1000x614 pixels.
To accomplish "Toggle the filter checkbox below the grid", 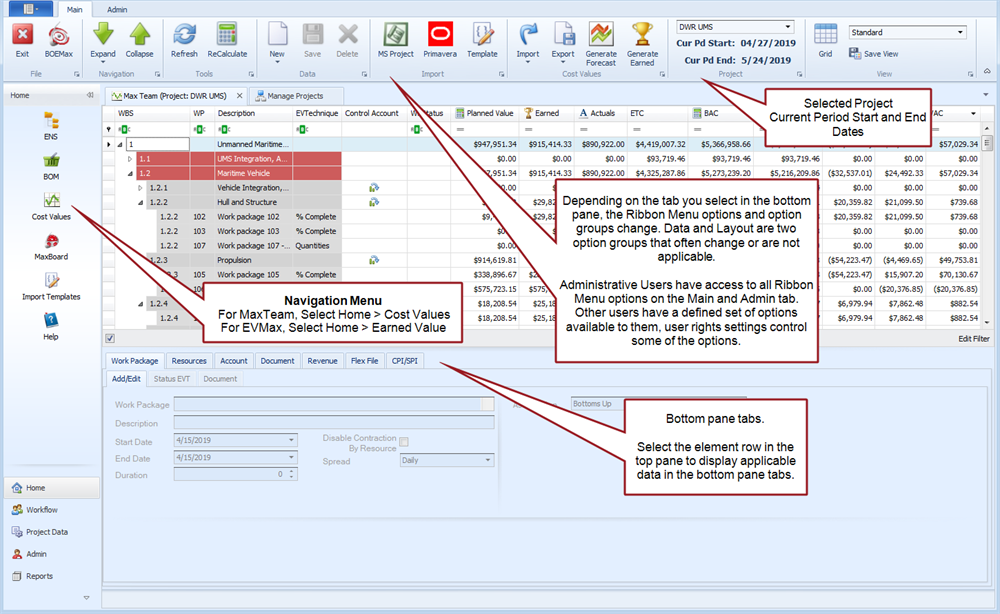I will click(x=110, y=338).
